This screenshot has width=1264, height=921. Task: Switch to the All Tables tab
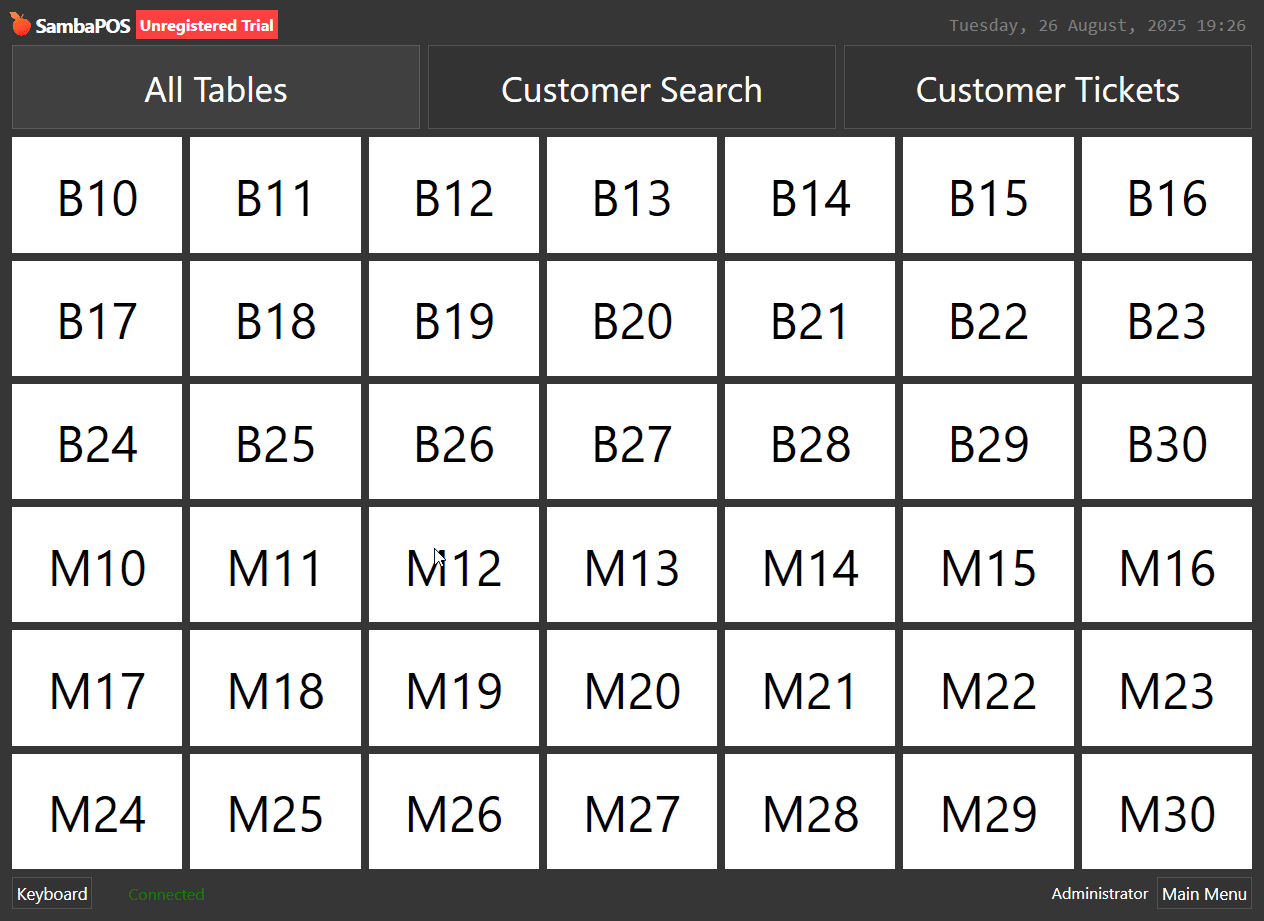[216, 88]
